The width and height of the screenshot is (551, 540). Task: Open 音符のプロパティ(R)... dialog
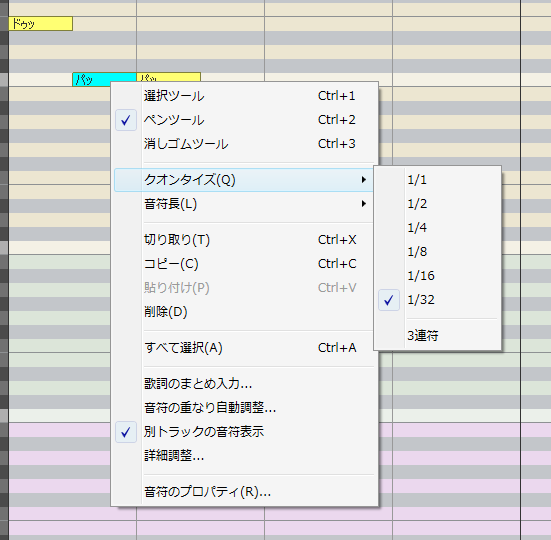coord(245,492)
